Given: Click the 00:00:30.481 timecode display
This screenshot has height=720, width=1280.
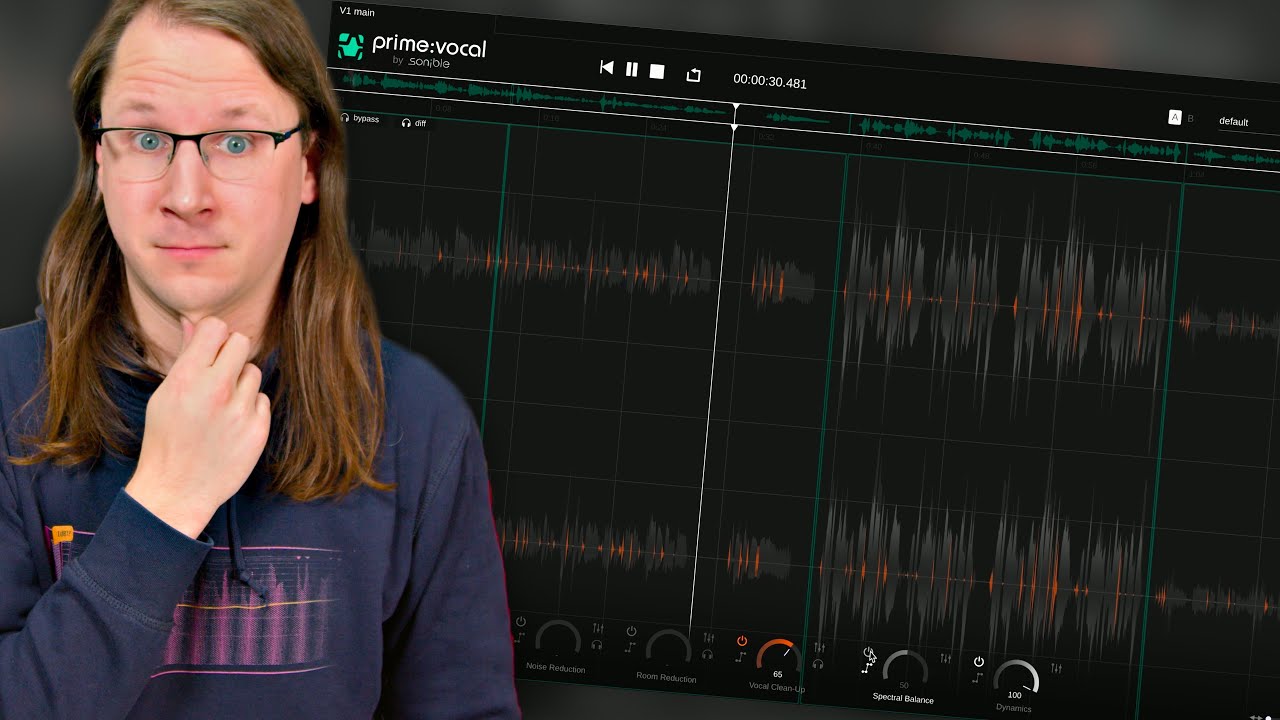Looking at the screenshot, I should pos(770,81).
